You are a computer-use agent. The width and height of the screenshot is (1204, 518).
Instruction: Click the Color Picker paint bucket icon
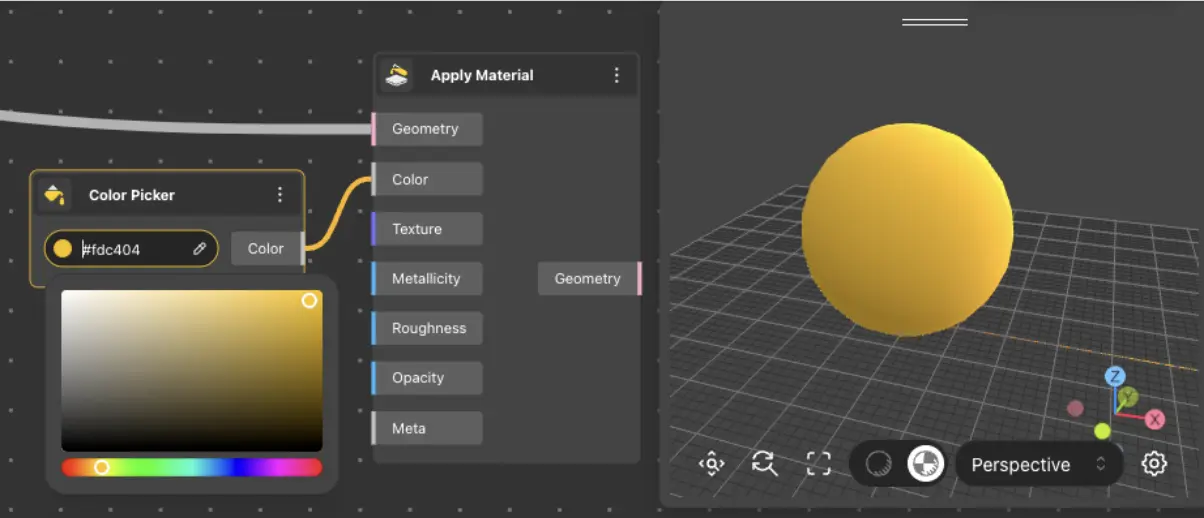[x=55, y=194]
